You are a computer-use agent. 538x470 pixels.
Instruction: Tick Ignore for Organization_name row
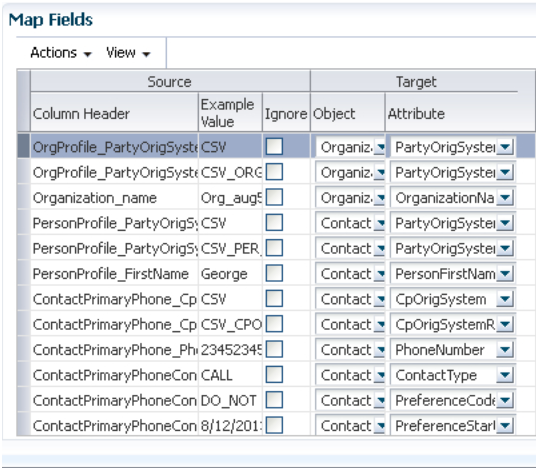(274, 197)
